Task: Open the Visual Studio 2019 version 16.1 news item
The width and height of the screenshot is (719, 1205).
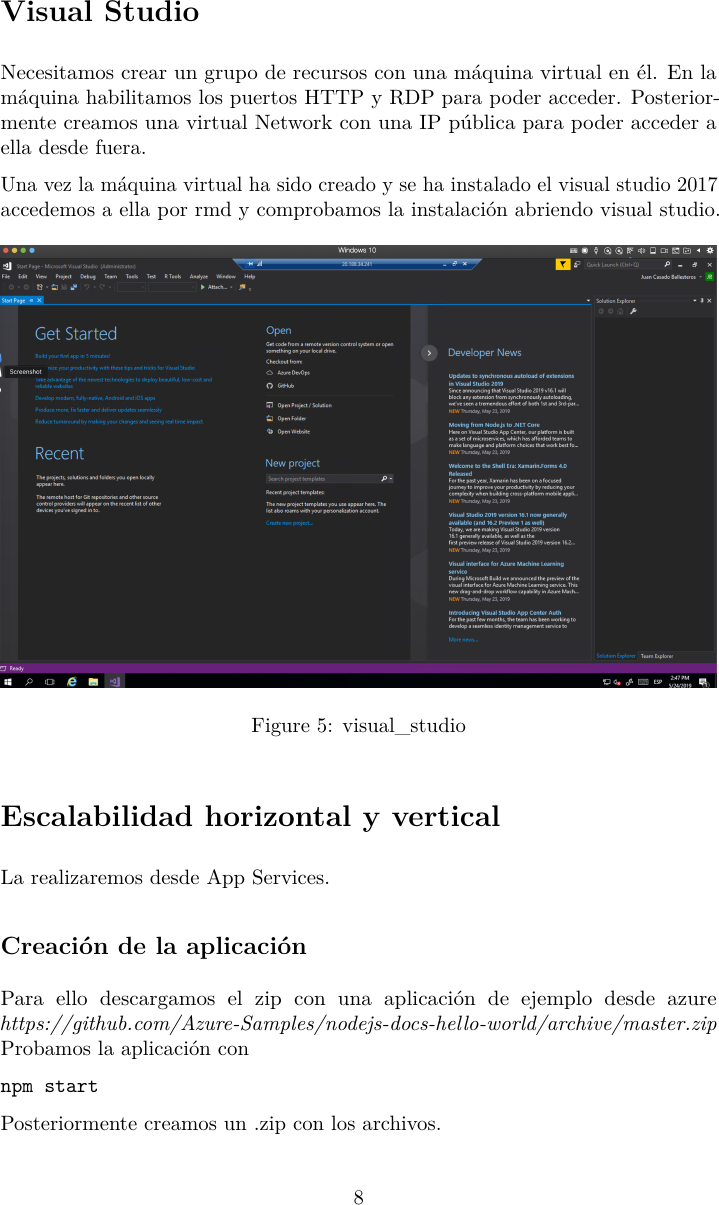Action: pos(507,518)
